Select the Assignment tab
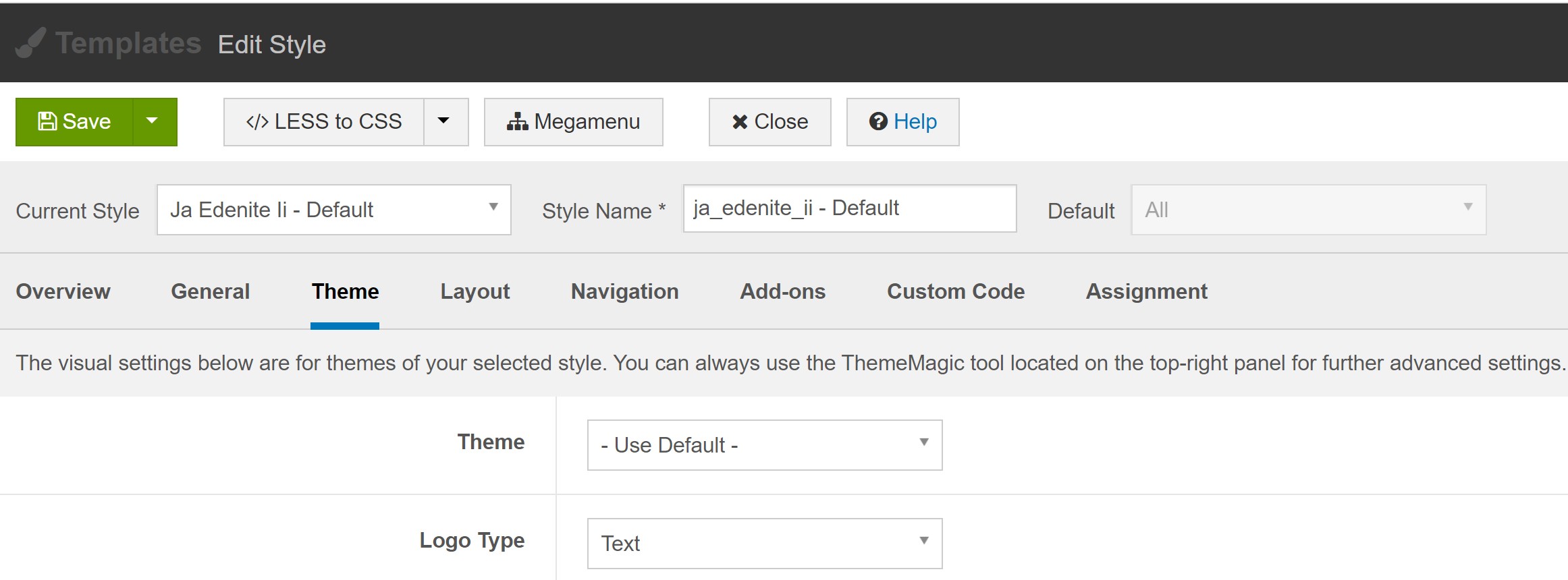The height and width of the screenshot is (580, 1568). click(x=1146, y=291)
